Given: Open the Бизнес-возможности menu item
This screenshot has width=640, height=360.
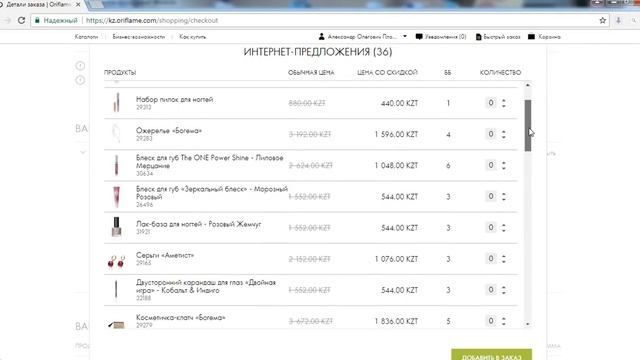Looking at the screenshot, I should (139, 37).
